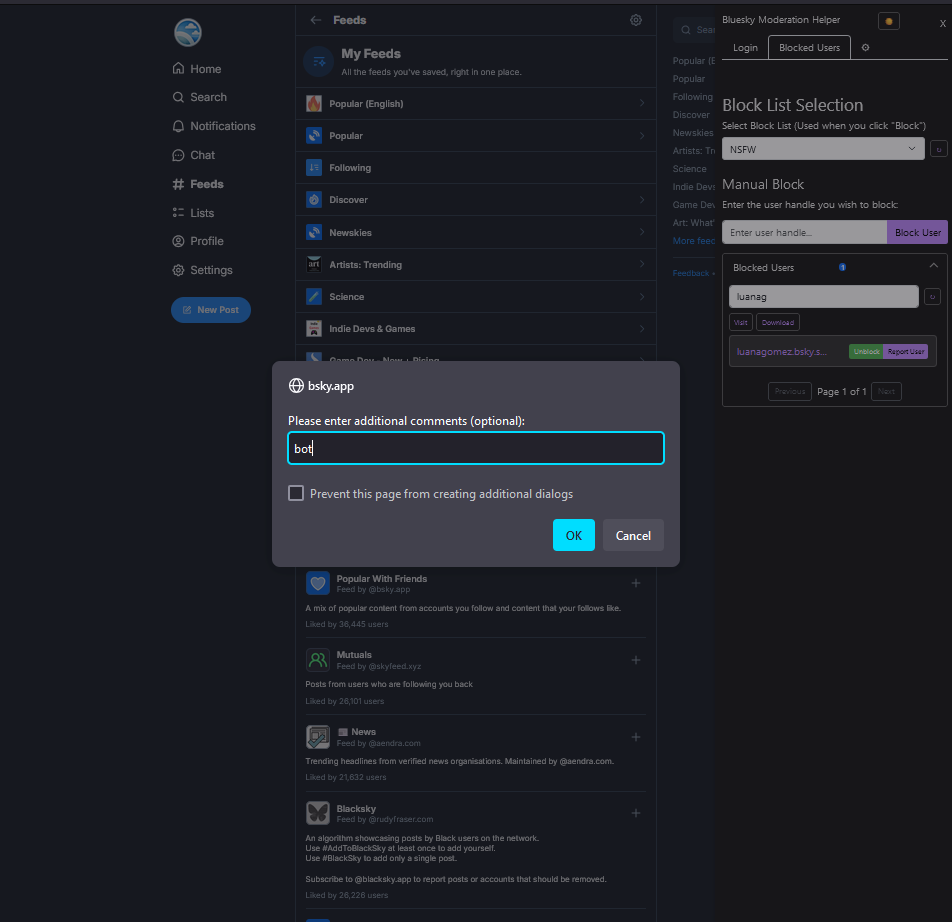Click Report User for luanagomez
Screen dimensions: 952x922
pos(905,351)
